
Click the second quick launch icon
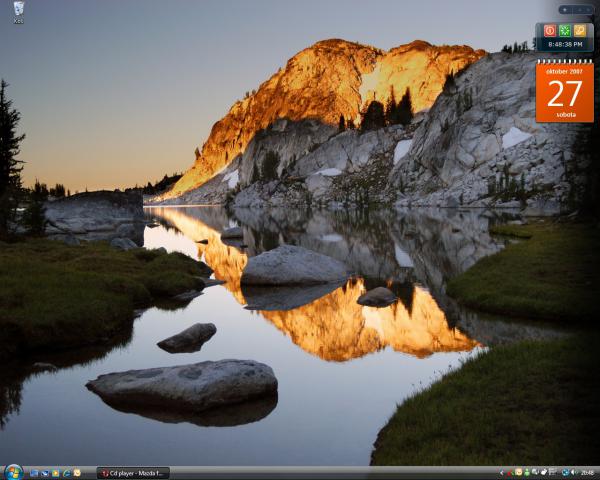pyautogui.click(x=45, y=472)
